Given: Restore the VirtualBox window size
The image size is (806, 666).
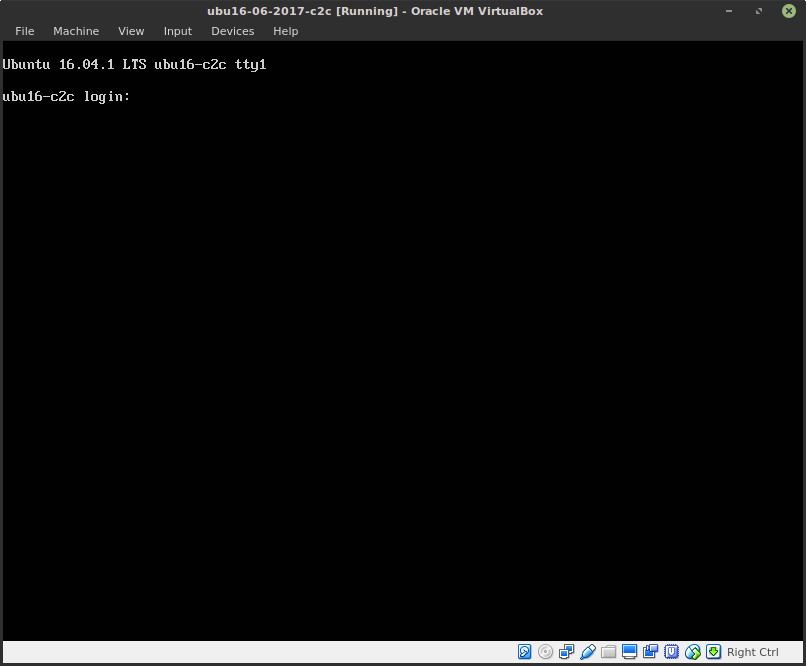Looking at the screenshot, I should tap(757, 11).
